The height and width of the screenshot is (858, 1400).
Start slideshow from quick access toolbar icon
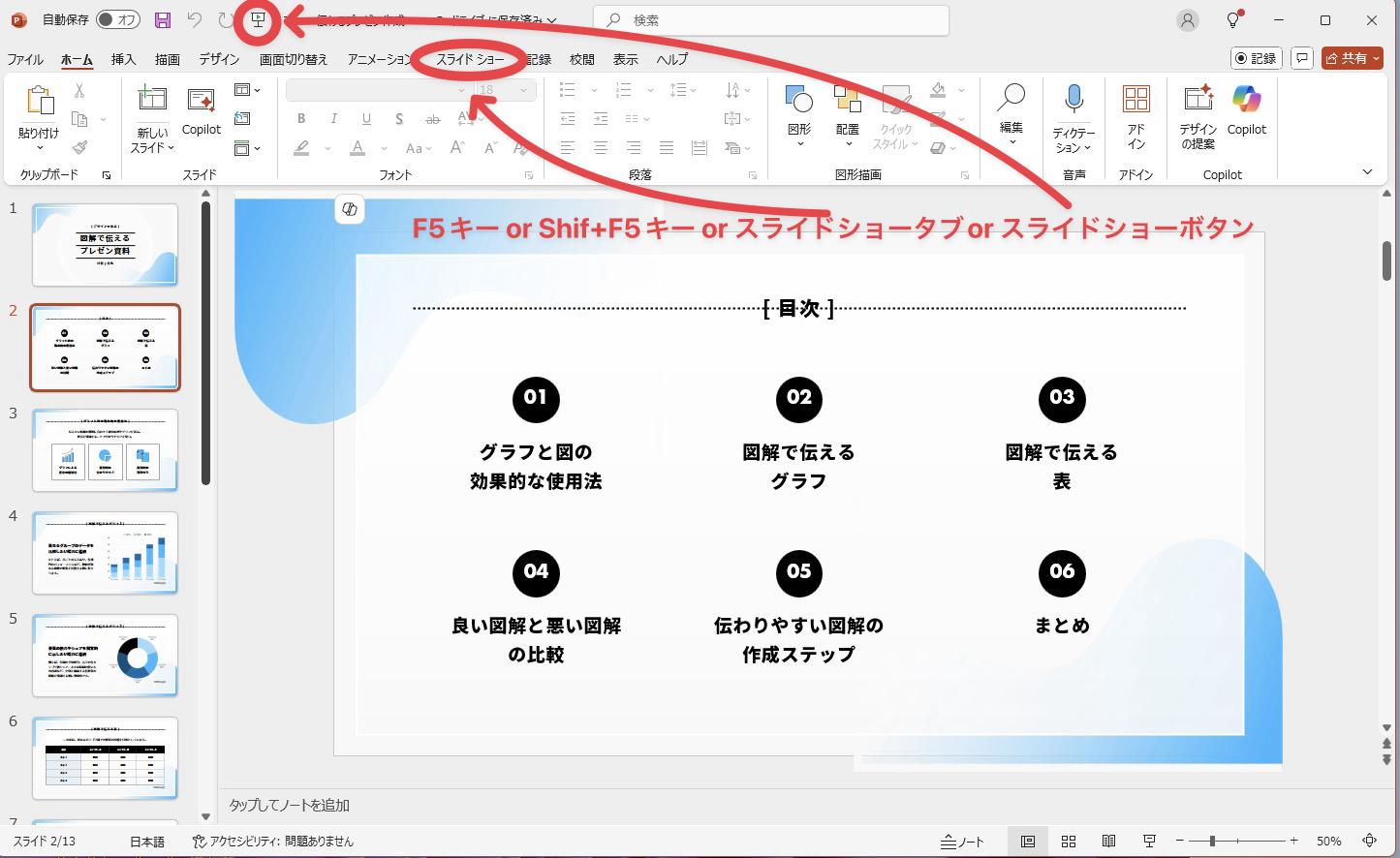[x=258, y=19]
